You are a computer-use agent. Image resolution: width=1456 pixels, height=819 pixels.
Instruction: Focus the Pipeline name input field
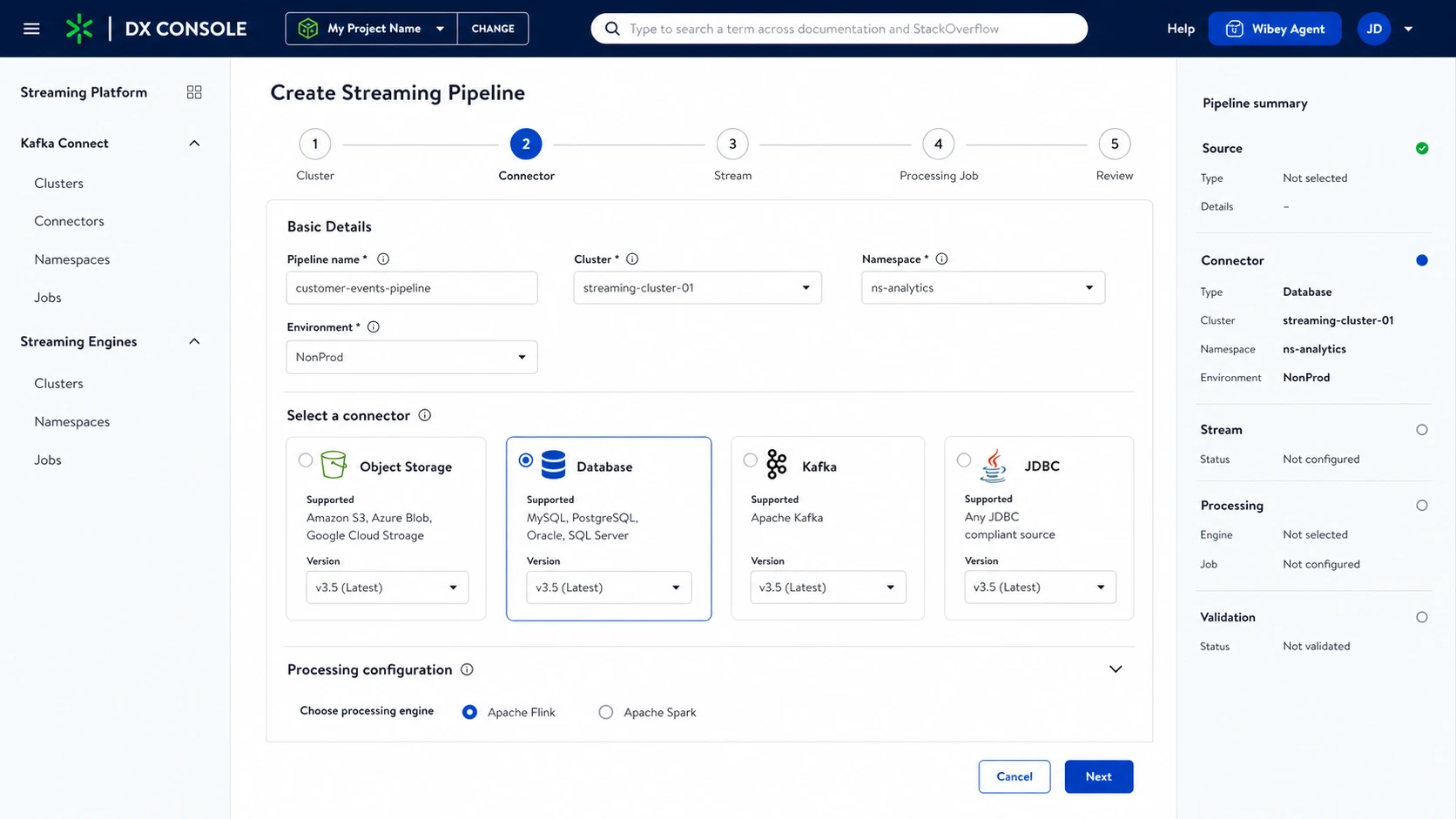pos(412,288)
